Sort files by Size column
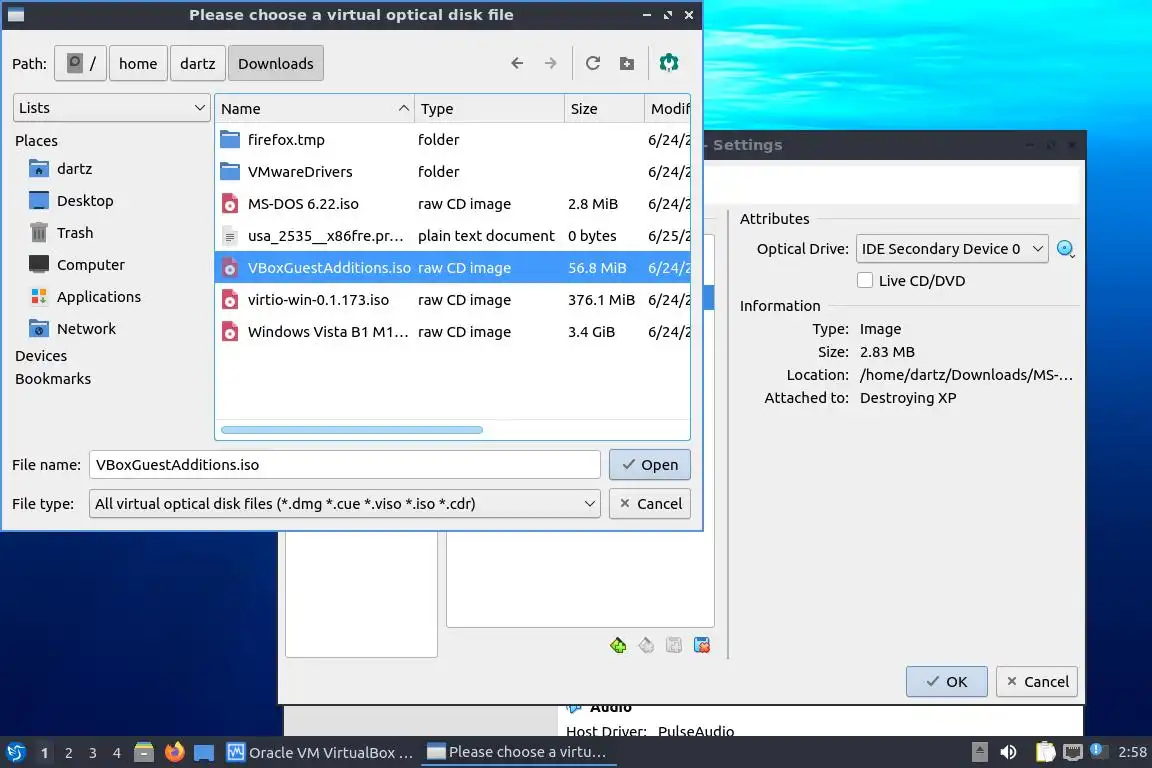1152x768 pixels. click(x=604, y=109)
